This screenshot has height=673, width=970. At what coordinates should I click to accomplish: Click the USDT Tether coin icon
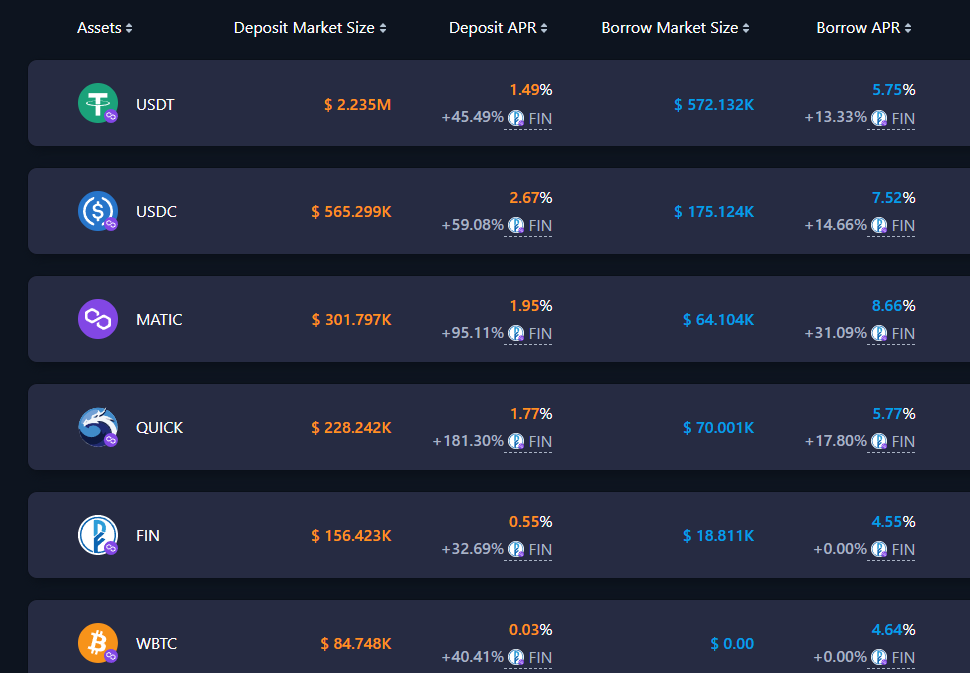(98, 103)
